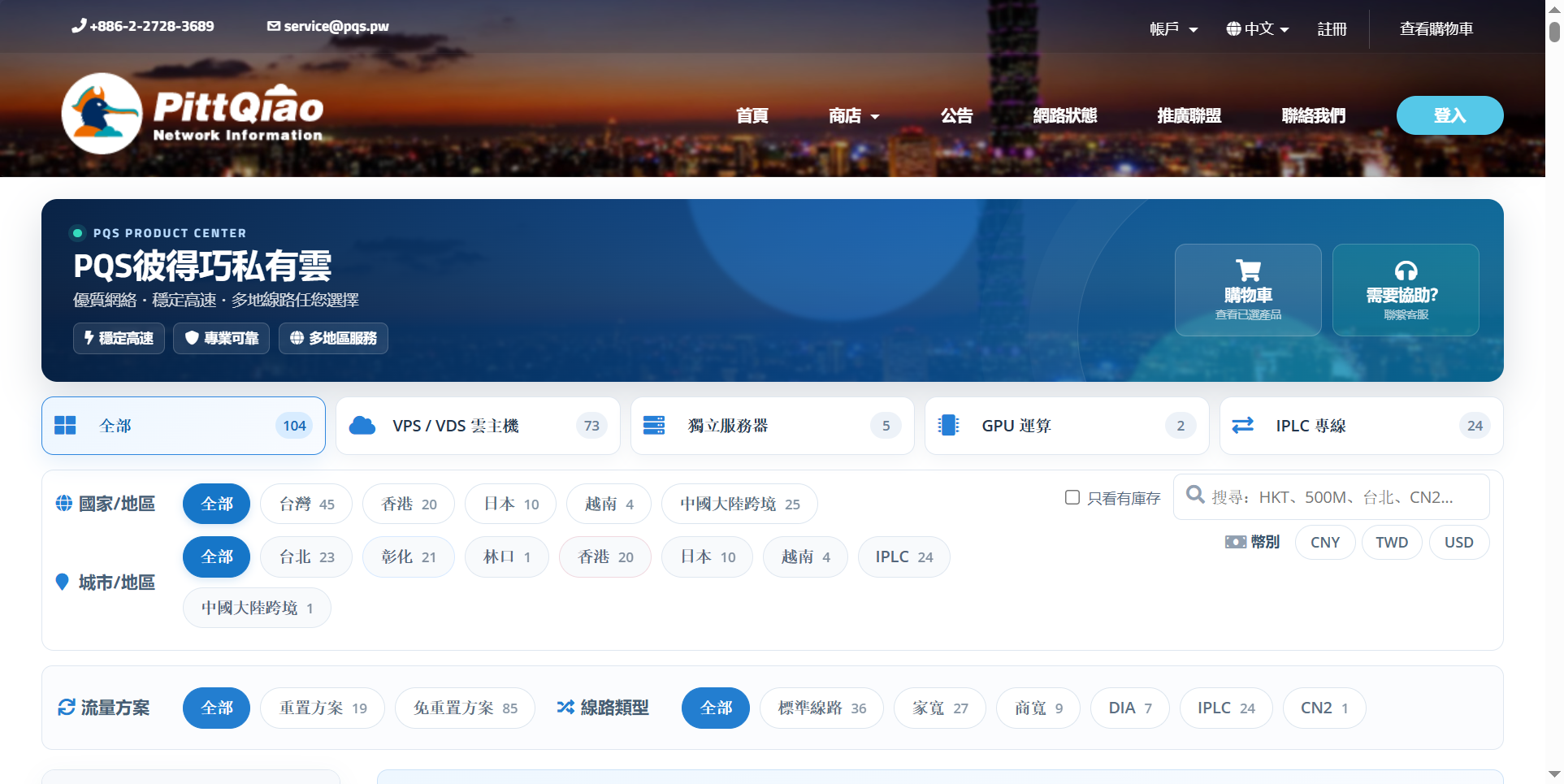Click the map pin icon beside 城市/地區
This screenshot has width=1564, height=784.
tap(62, 582)
